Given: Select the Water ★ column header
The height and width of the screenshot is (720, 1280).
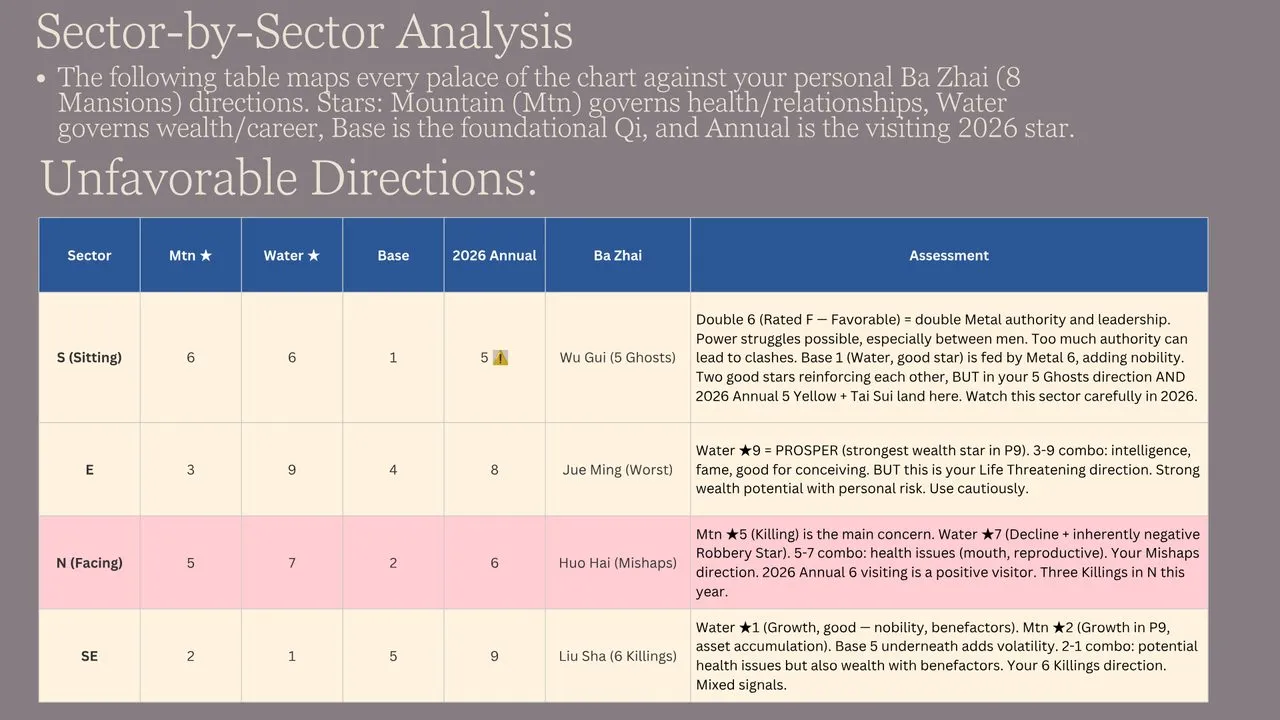Looking at the screenshot, I should (292, 255).
